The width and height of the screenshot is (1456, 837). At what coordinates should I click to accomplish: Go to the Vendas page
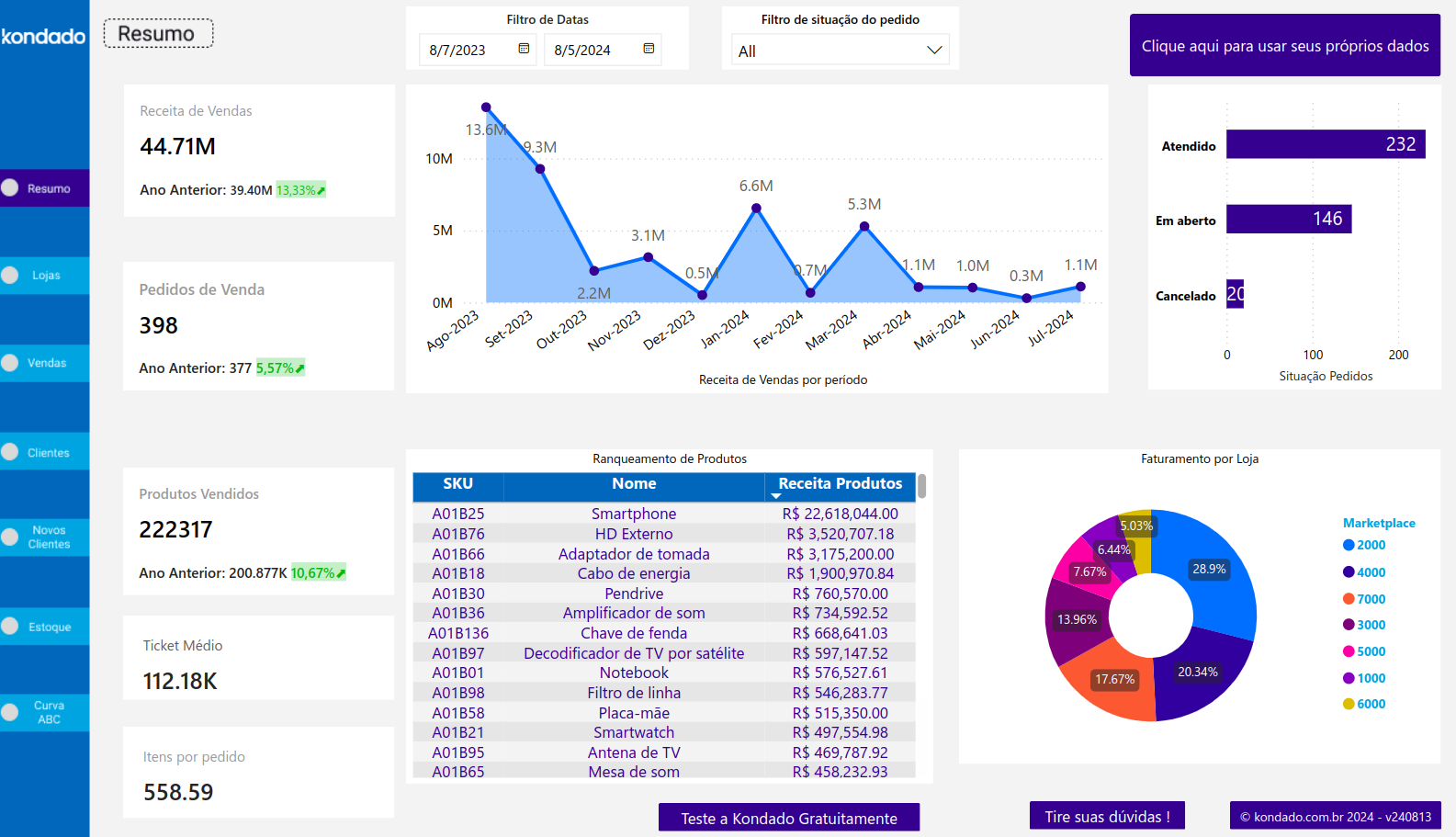45,363
